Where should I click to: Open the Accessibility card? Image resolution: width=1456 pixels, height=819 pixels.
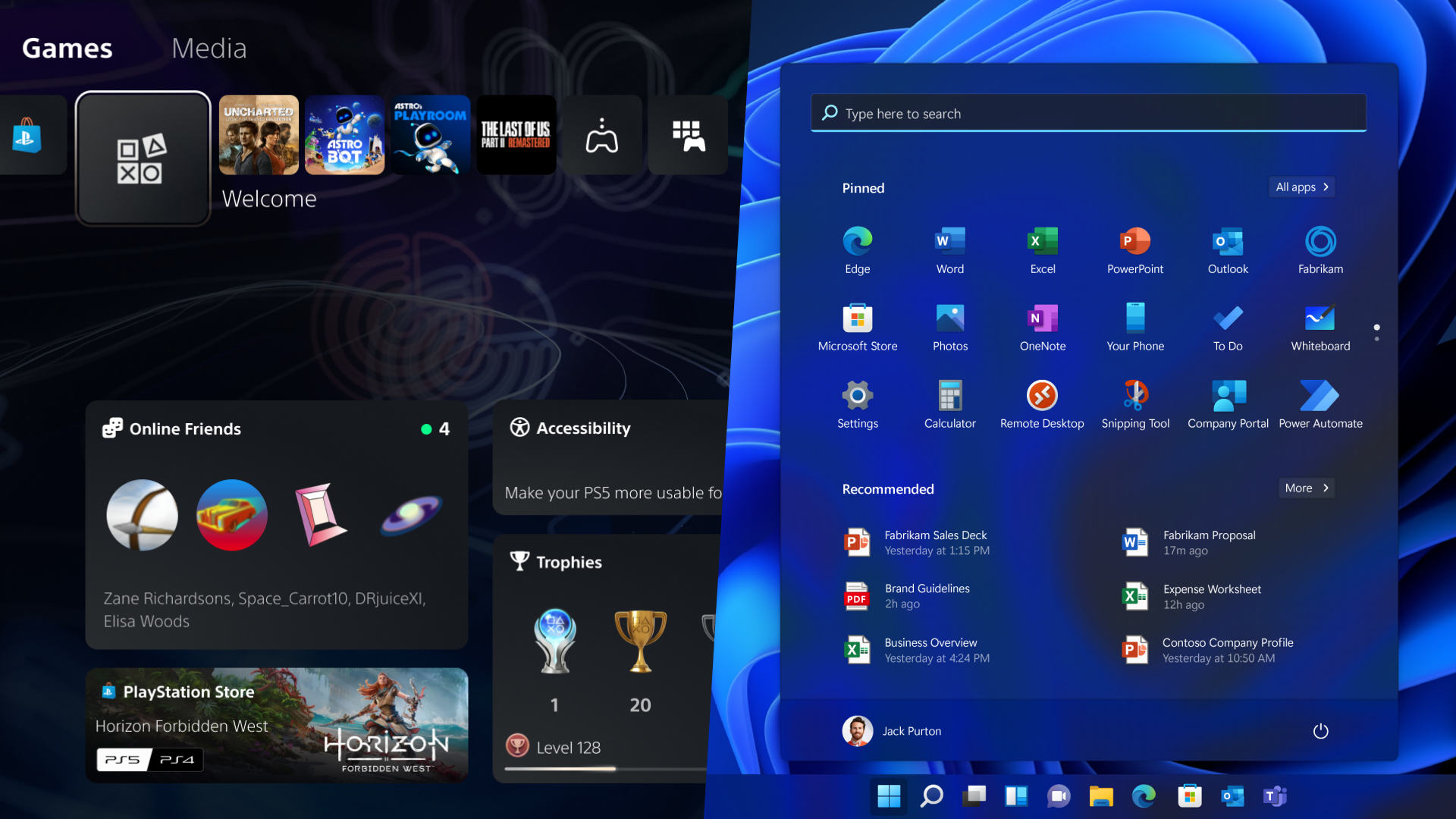[x=610, y=458]
